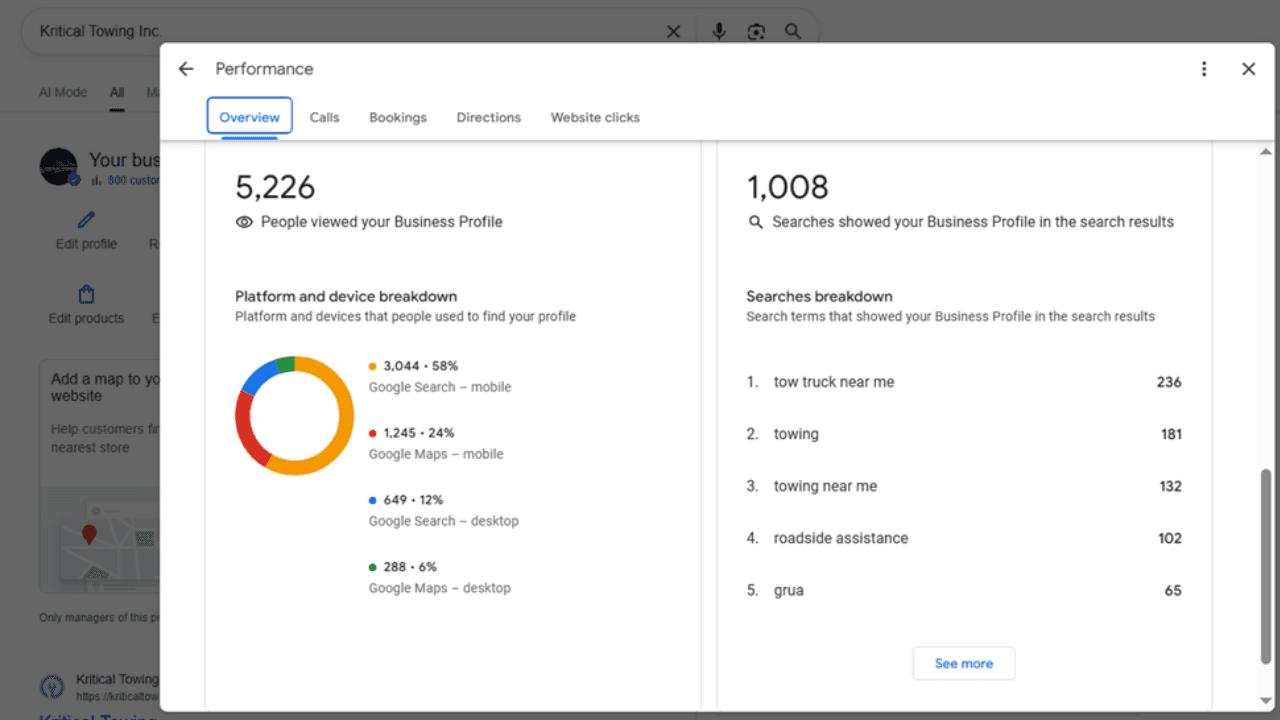The height and width of the screenshot is (720, 1280).
Task: Open Google Lens image search icon
Action: (756, 32)
